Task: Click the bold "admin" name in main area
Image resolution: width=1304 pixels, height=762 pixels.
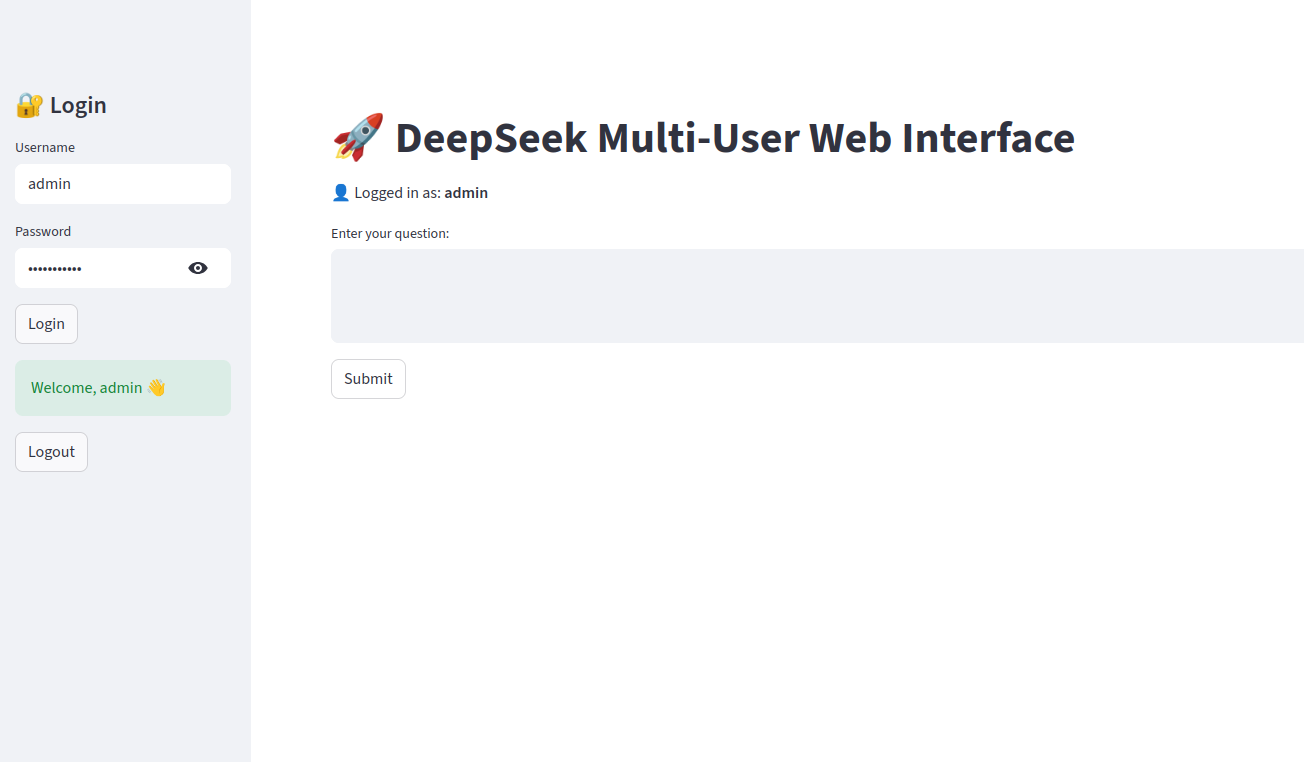Action: pyautogui.click(x=466, y=193)
